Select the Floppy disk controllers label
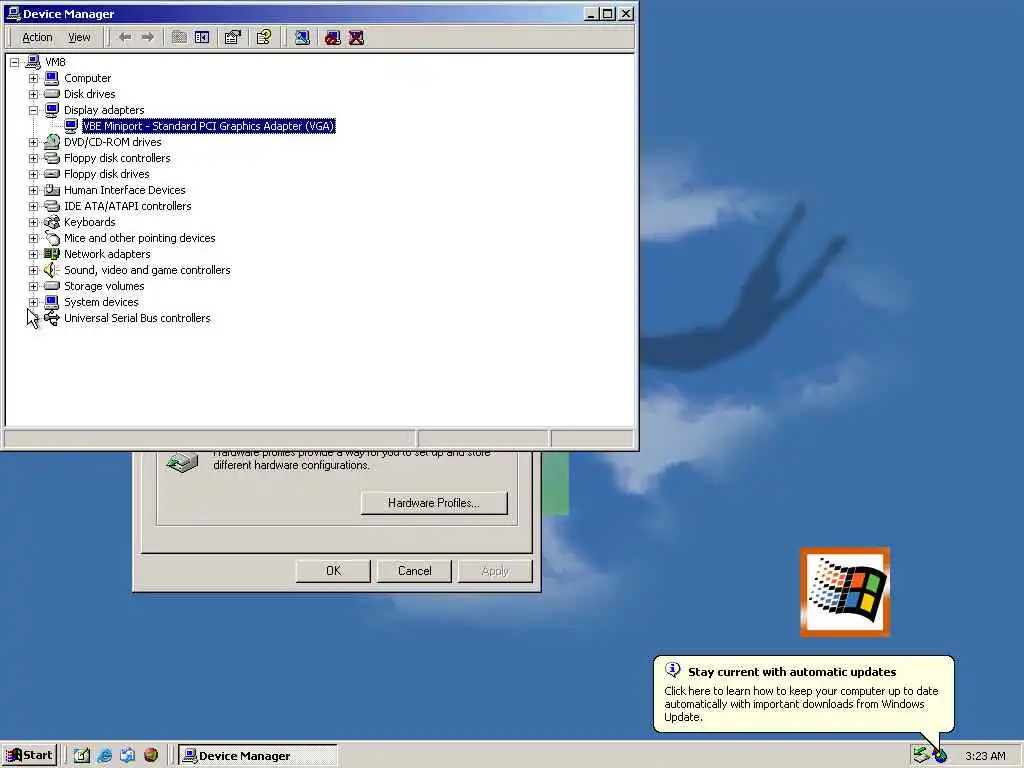This screenshot has height=768, width=1024. [117, 158]
